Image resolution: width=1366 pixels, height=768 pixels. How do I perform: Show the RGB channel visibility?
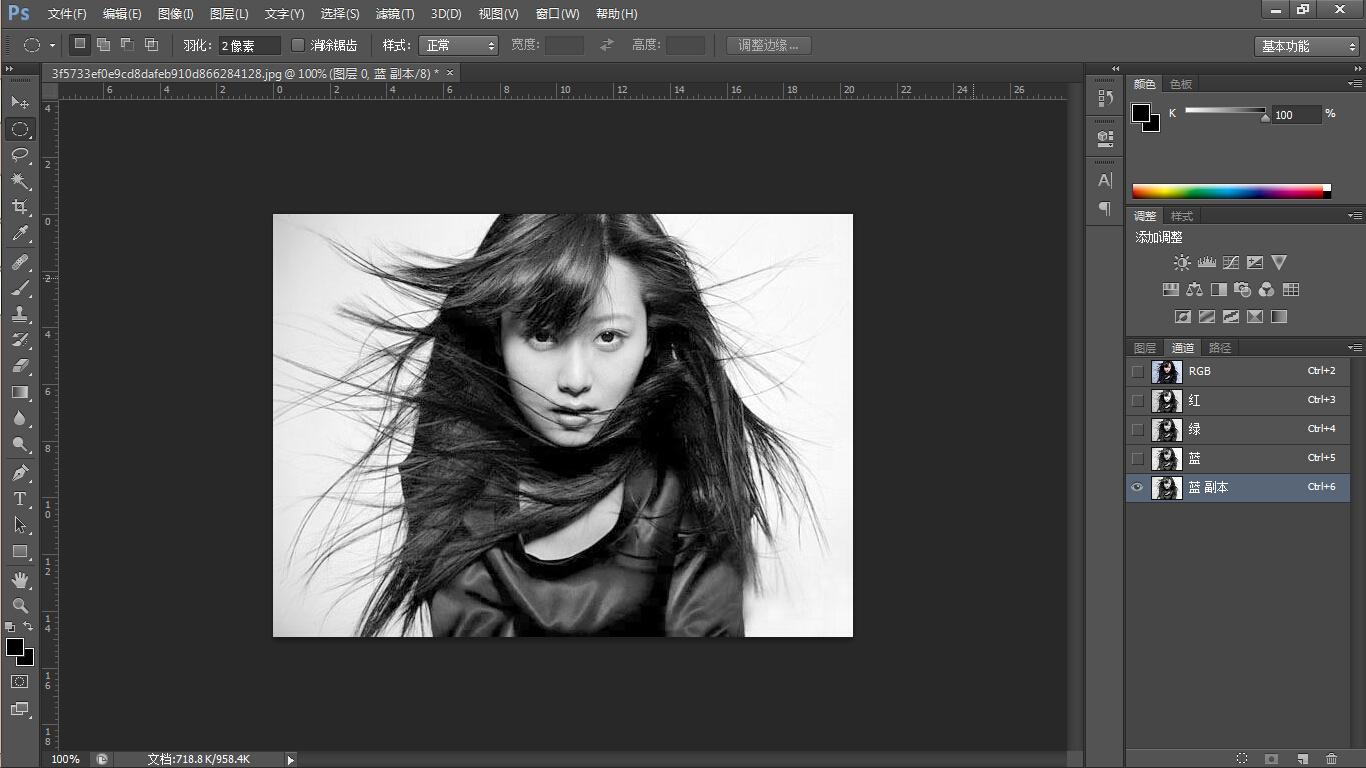click(x=1137, y=371)
